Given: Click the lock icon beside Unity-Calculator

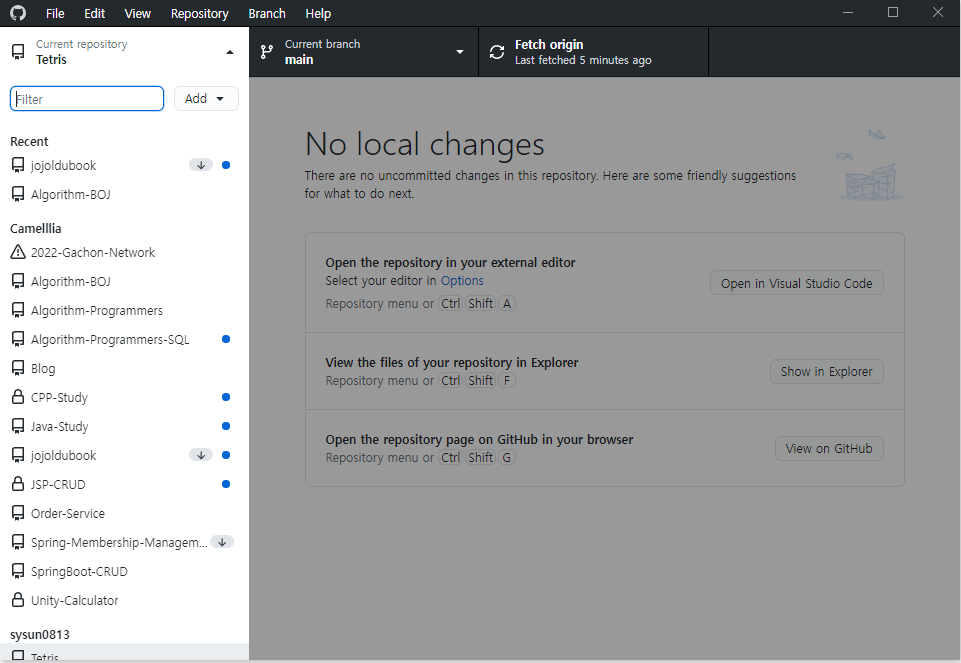Looking at the screenshot, I should pos(18,600).
